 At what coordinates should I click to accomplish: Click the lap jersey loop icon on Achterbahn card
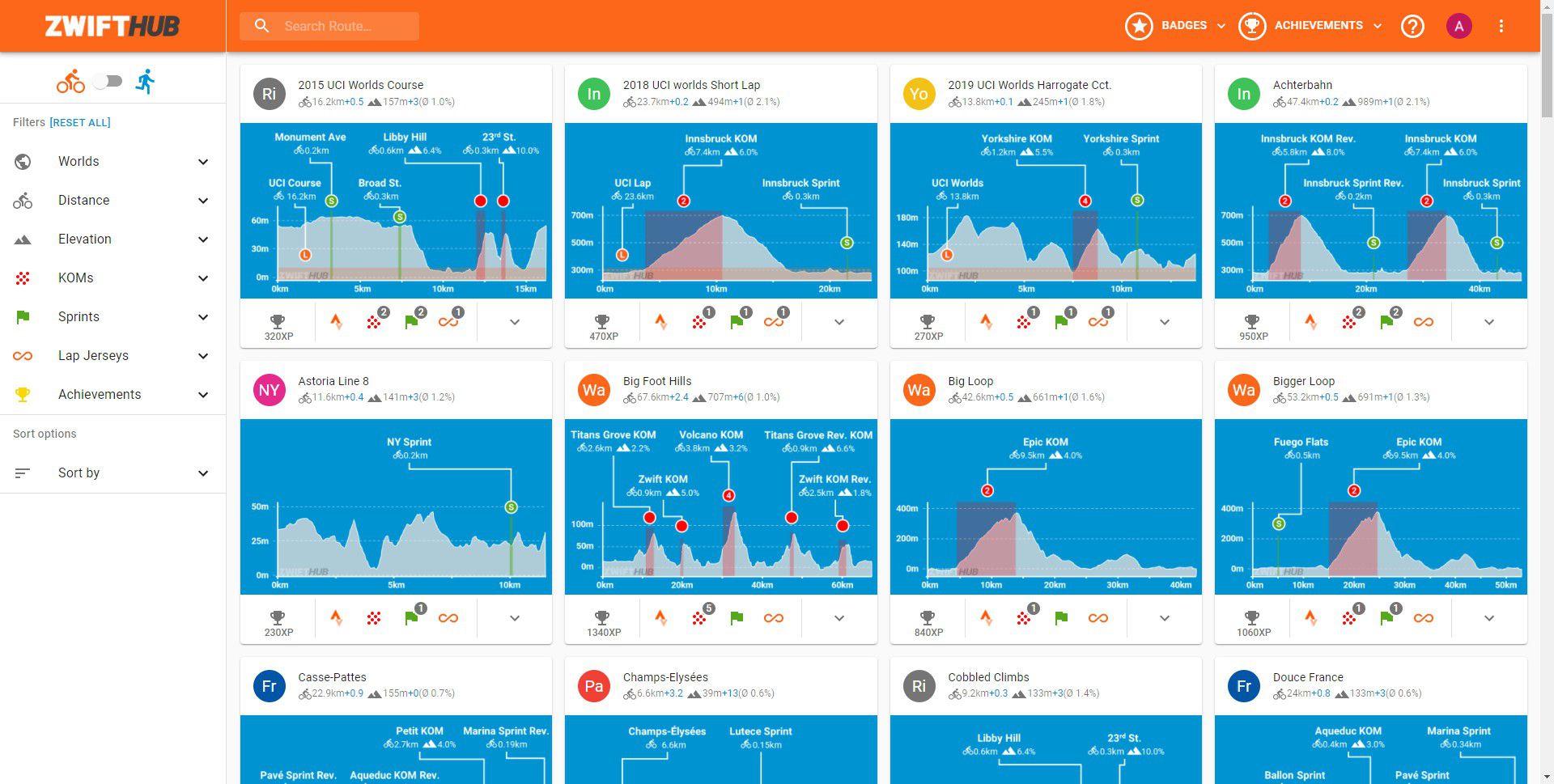coord(1423,322)
